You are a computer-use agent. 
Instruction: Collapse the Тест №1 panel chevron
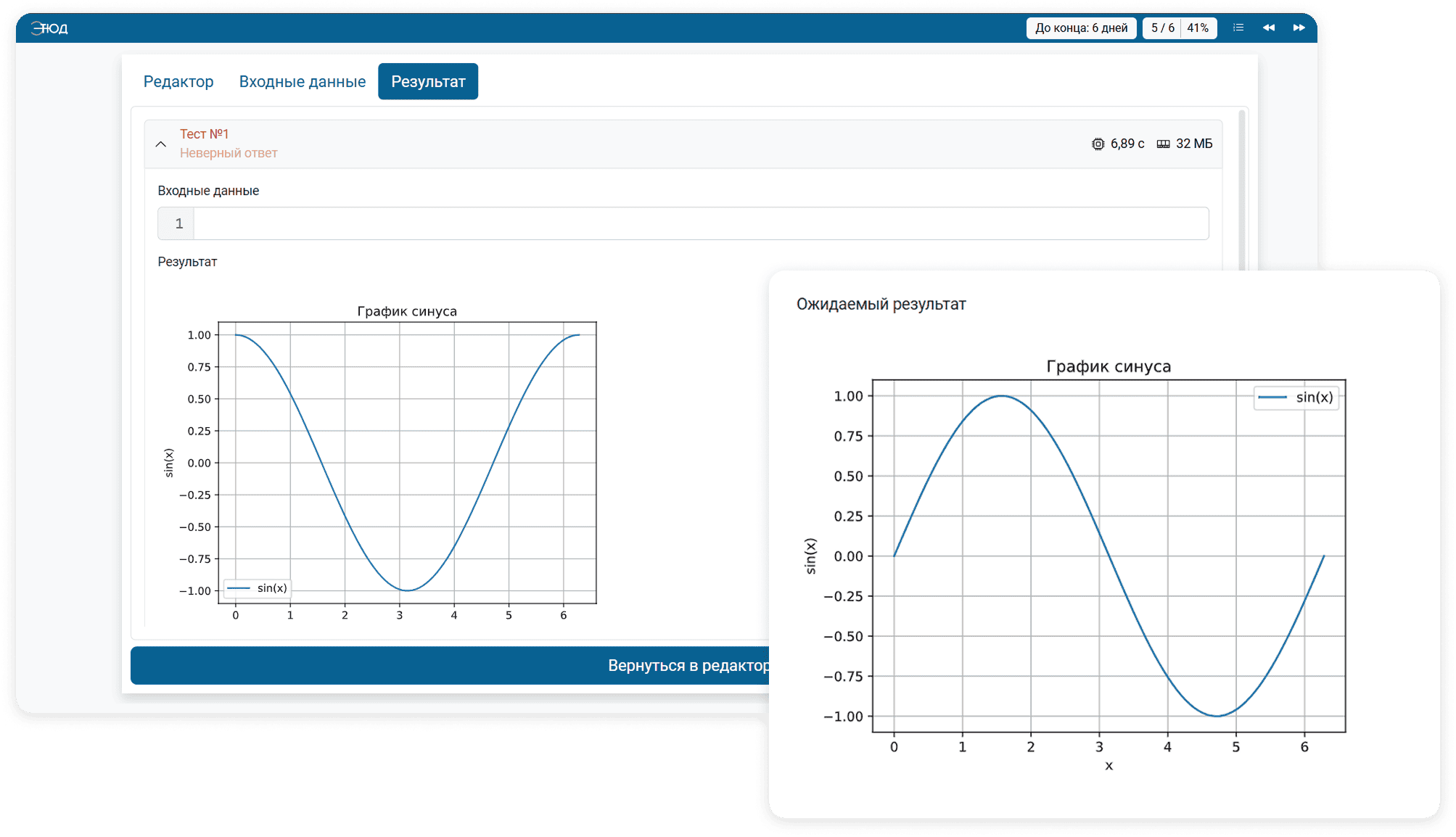(161, 144)
